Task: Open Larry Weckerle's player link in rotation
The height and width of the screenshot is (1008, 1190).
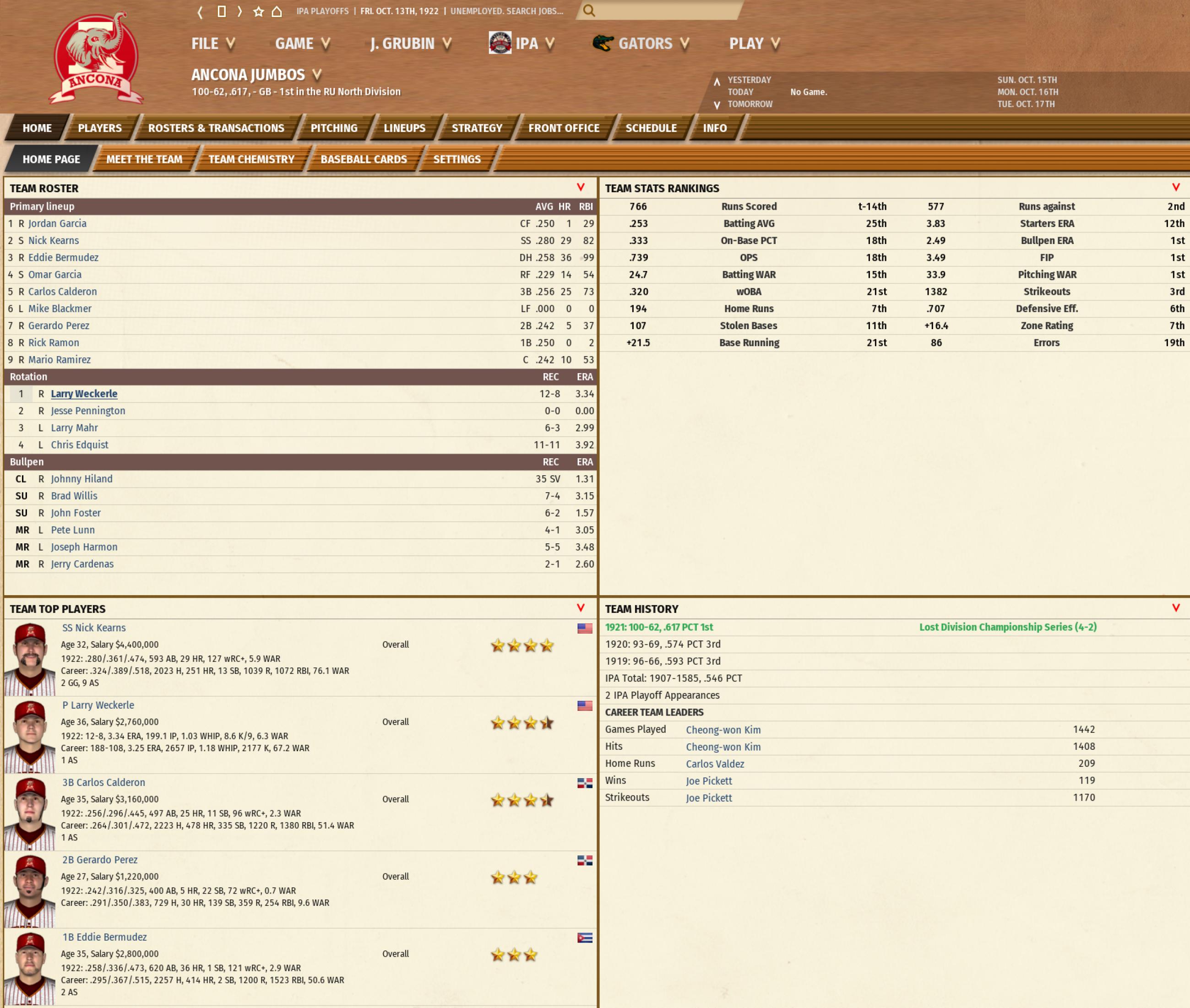Action: click(84, 394)
